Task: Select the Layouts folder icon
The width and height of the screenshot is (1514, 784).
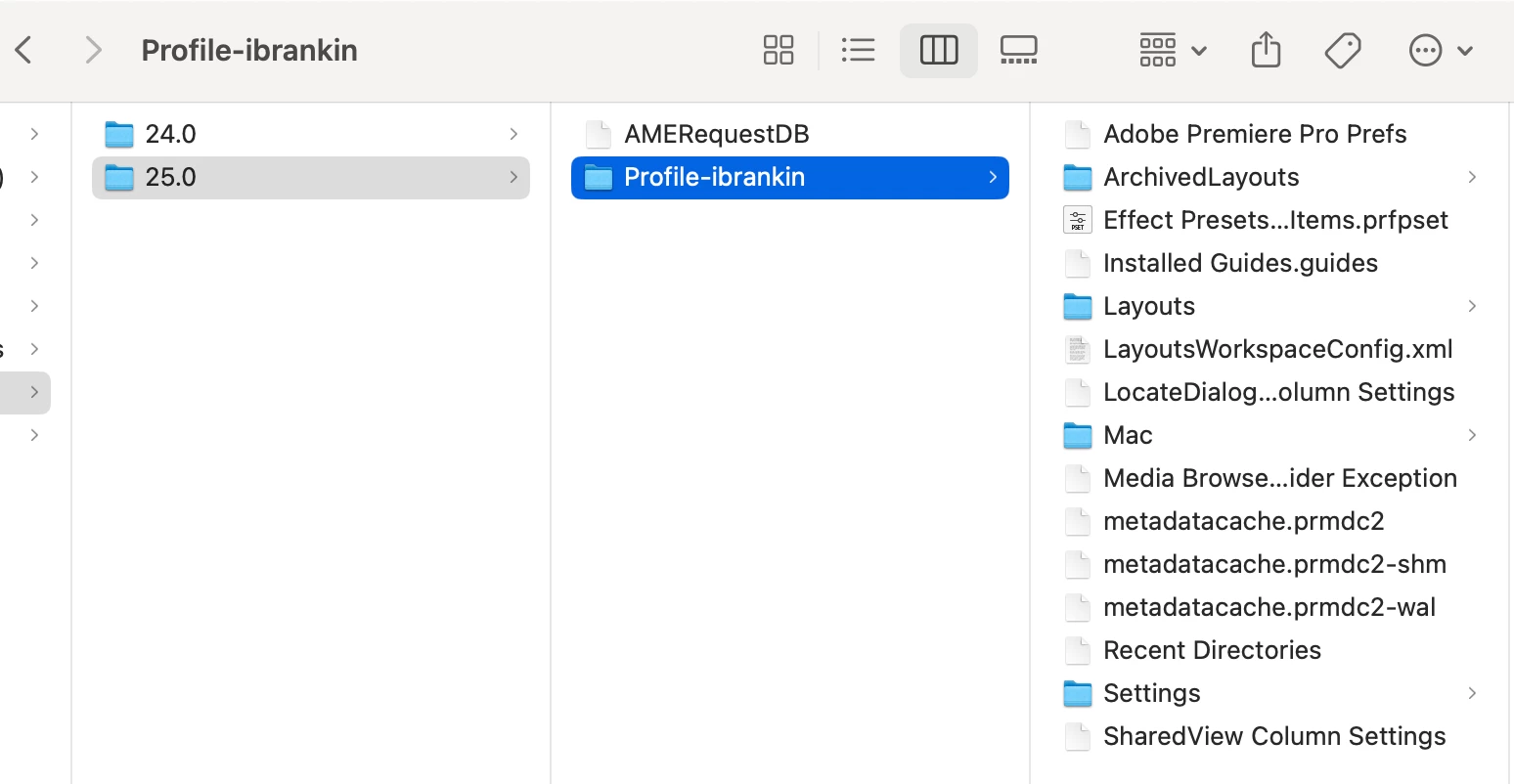Action: (1078, 306)
